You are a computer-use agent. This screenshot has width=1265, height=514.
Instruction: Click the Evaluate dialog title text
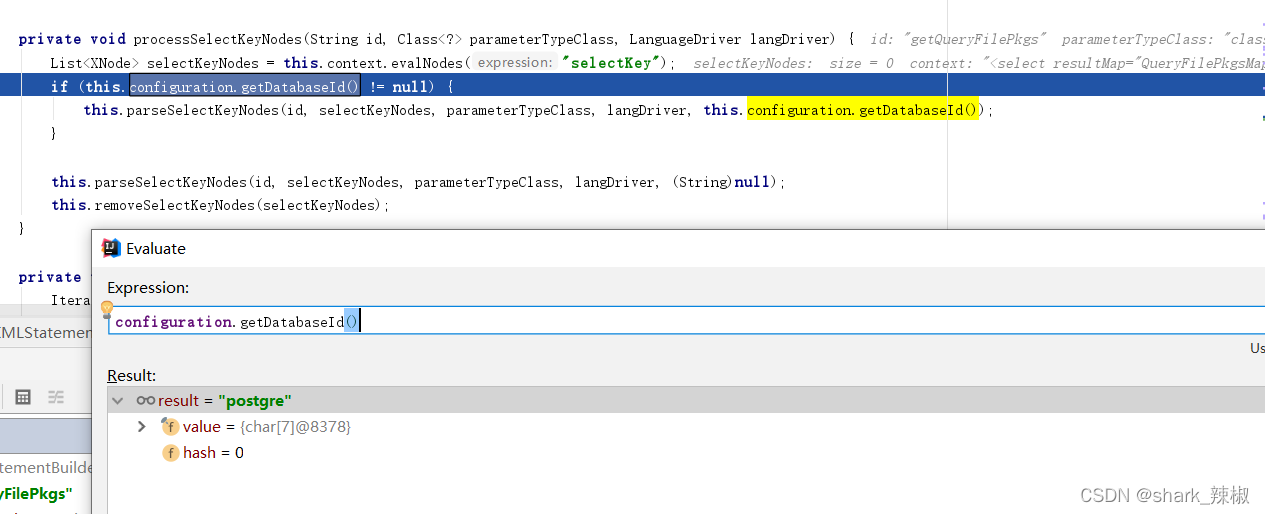(156, 249)
